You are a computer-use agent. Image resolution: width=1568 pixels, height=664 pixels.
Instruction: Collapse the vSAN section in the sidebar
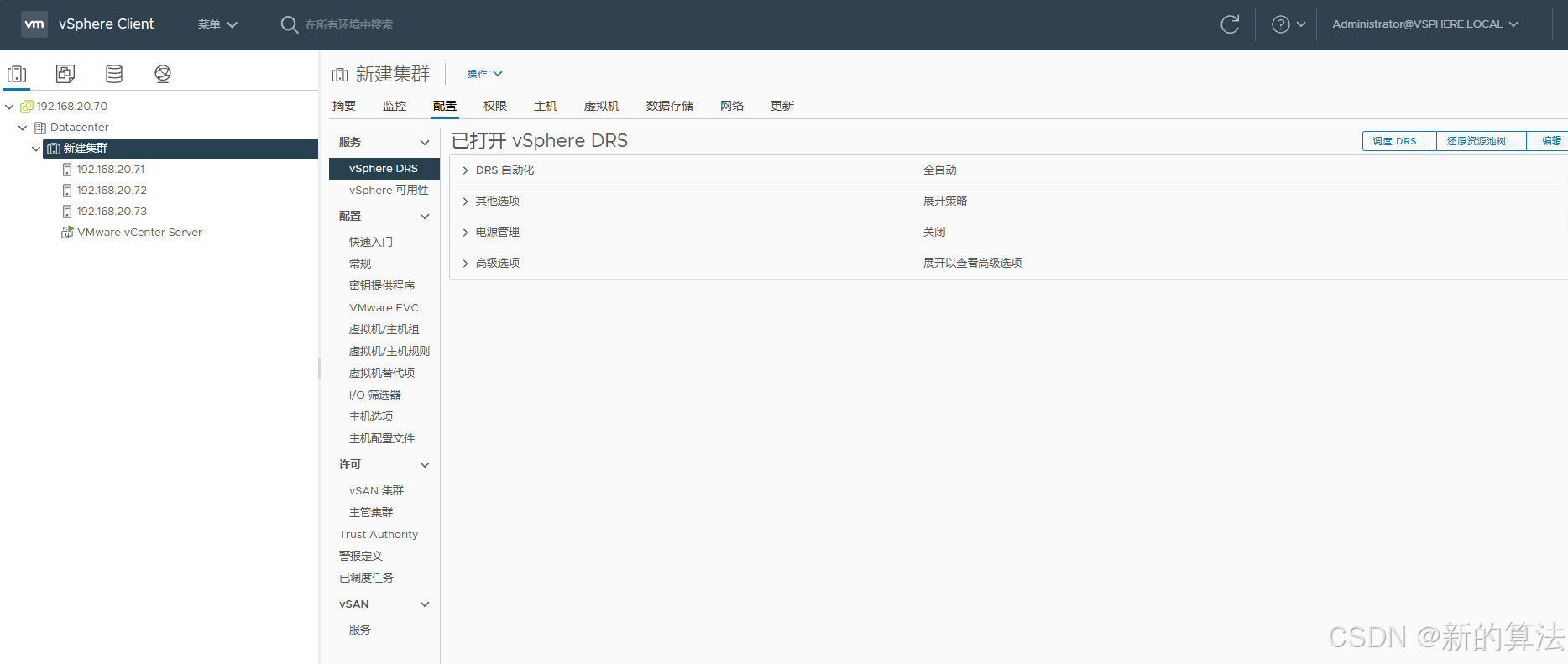coord(425,604)
